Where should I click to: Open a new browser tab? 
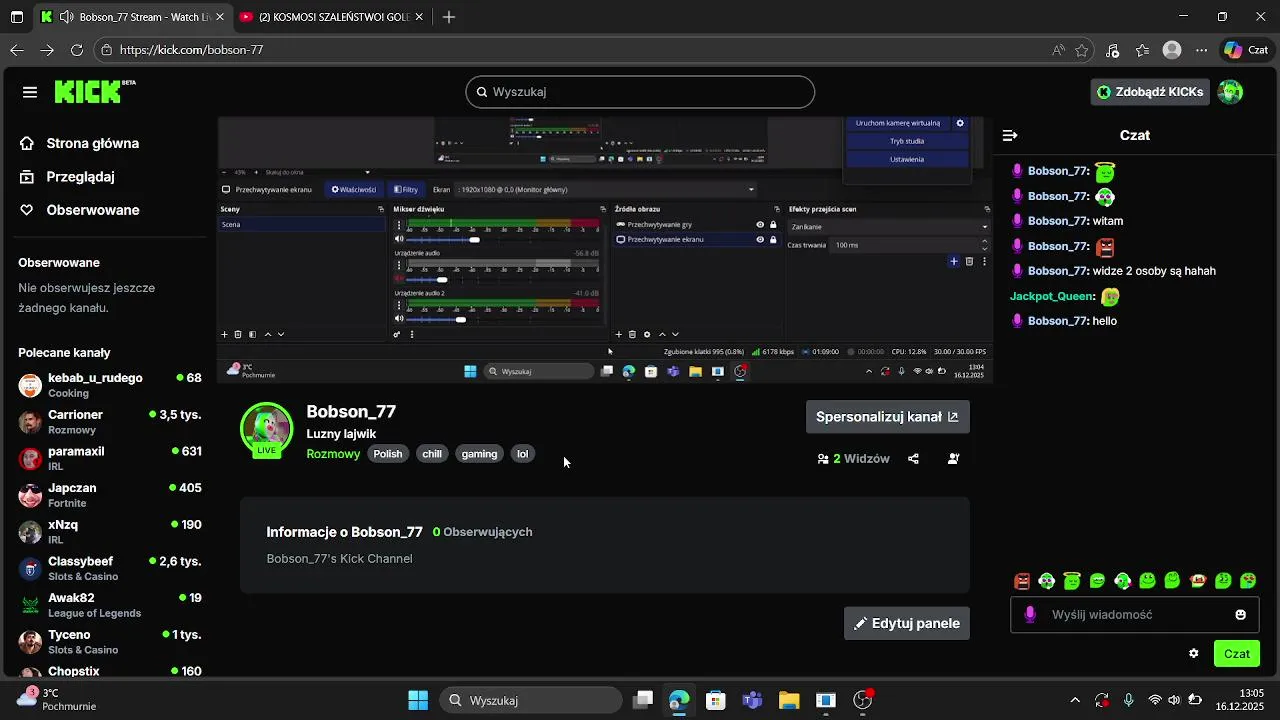coord(449,17)
